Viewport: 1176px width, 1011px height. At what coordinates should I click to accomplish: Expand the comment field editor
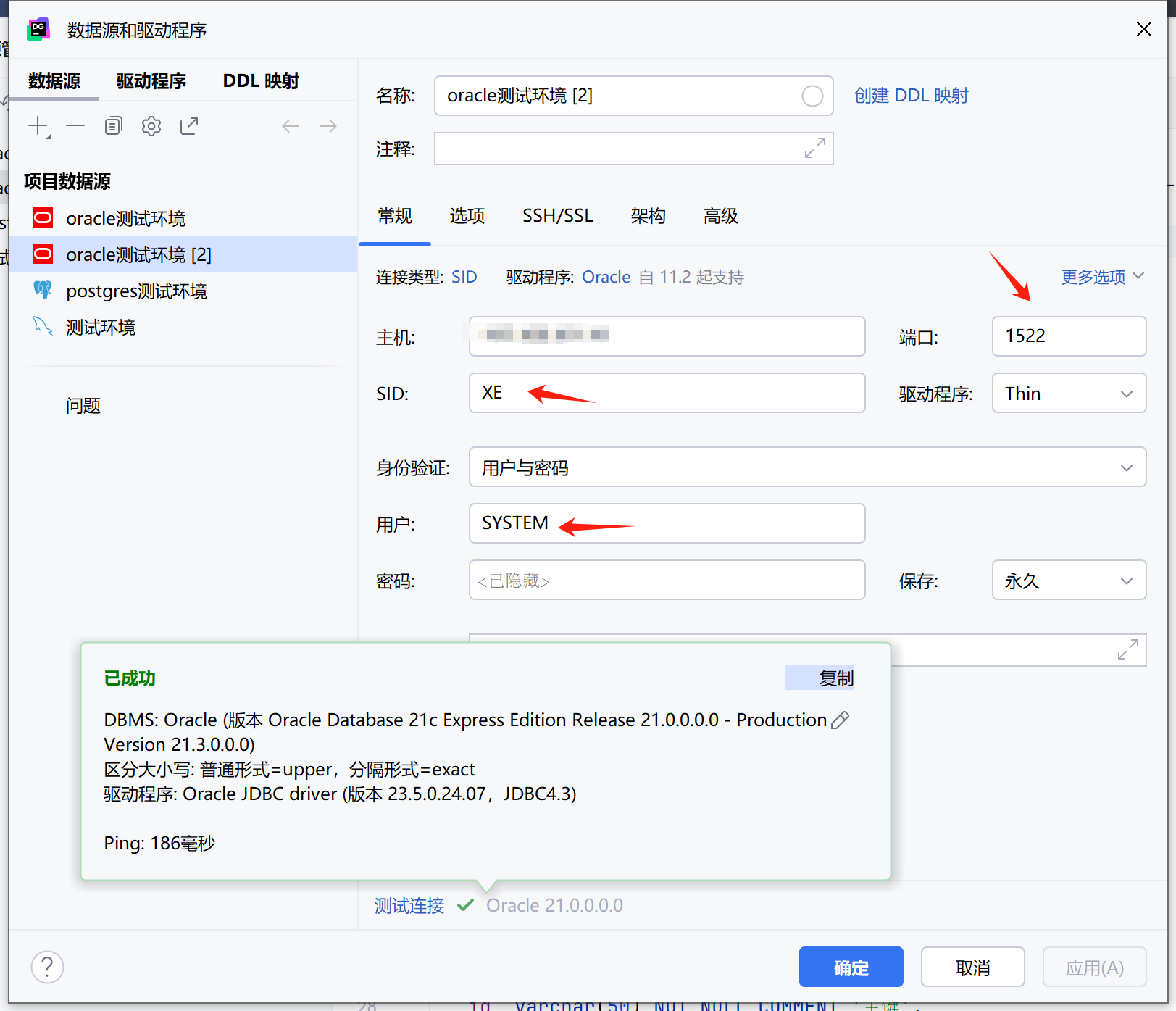(815, 148)
